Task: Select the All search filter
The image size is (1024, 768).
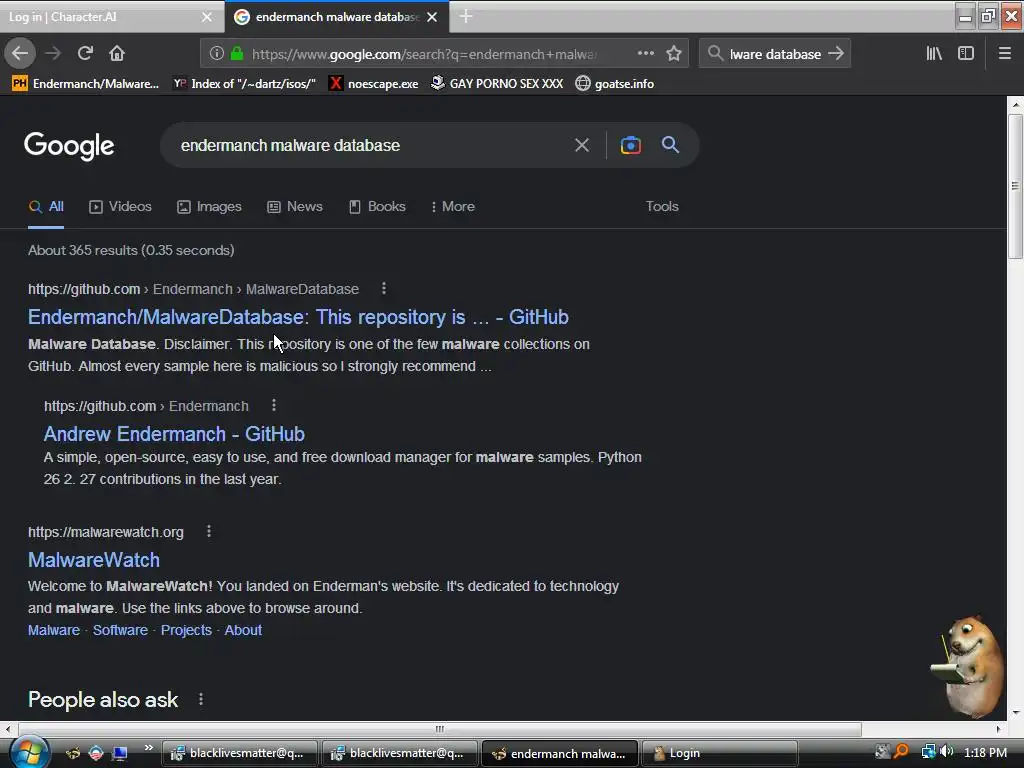Action: point(46,206)
